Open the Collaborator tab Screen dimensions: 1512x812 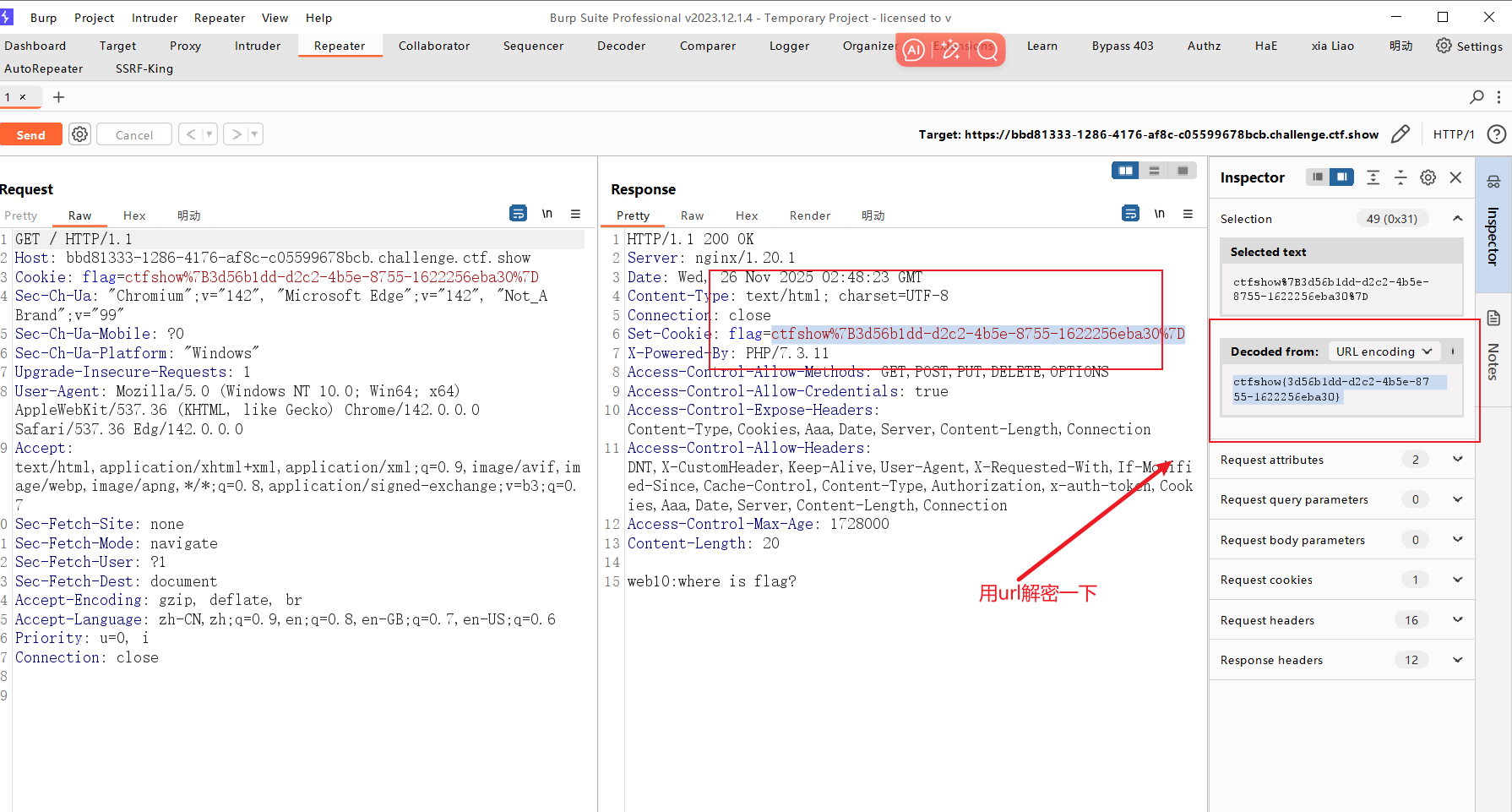(x=434, y=46)
